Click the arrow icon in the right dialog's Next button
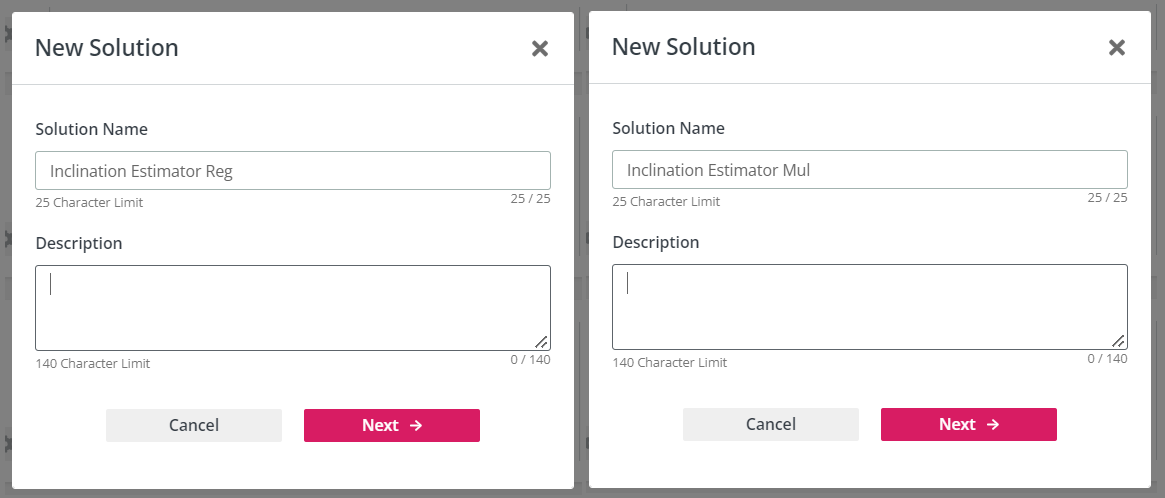This screenshot has height=498, width=1165. pyautogui.click(x=993, y=424)
